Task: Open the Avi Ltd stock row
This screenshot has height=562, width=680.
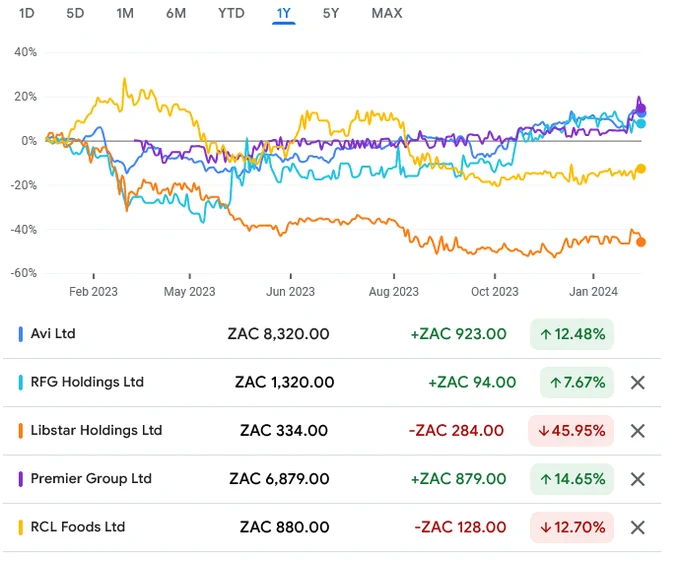Action: click(332, 334)
